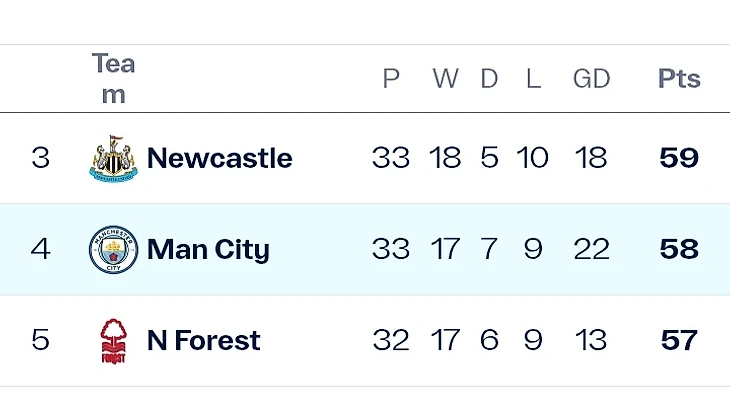Screen dimensions: 730x408
Task: Click the Man City club crest
Action: 113,250
